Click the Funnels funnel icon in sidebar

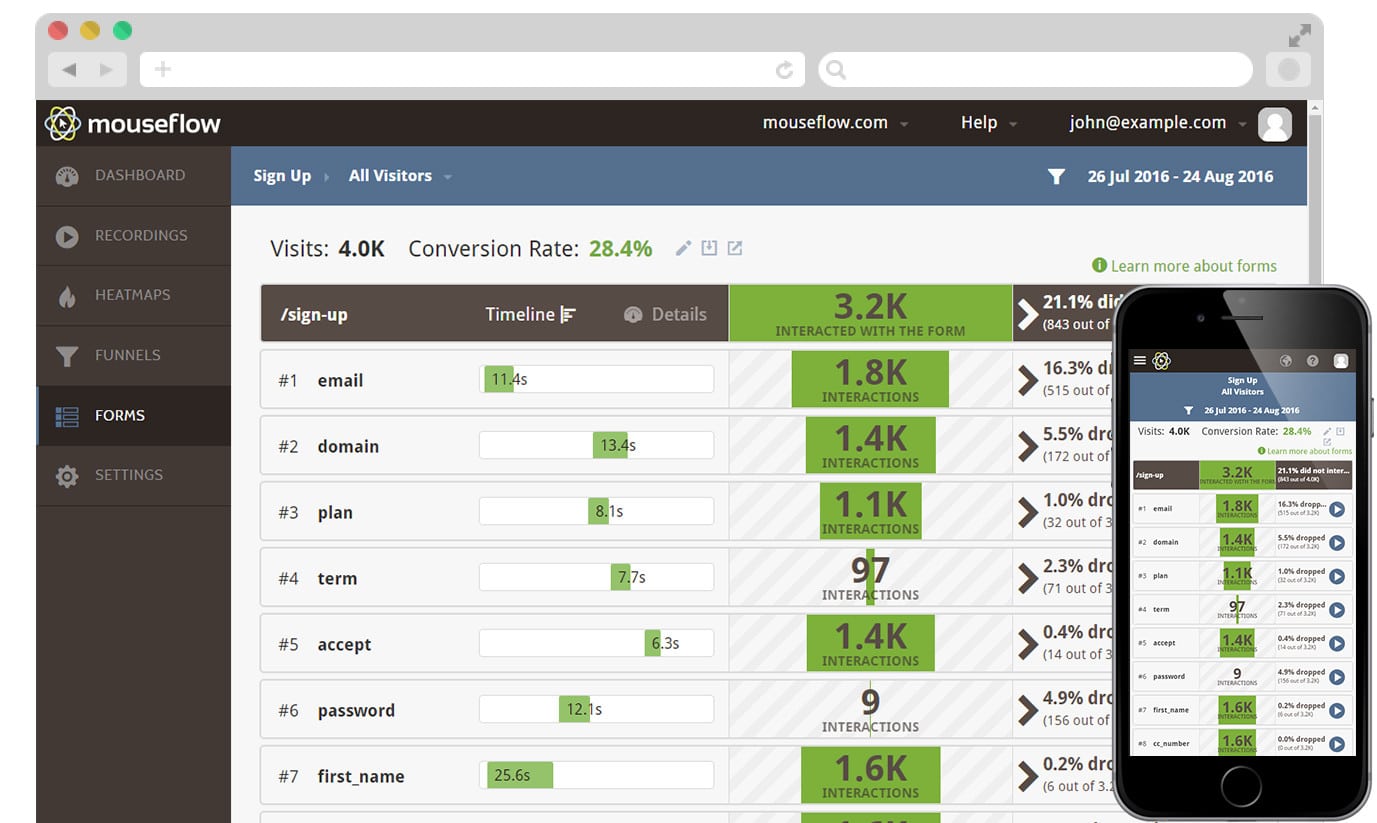tap(67, 356)
